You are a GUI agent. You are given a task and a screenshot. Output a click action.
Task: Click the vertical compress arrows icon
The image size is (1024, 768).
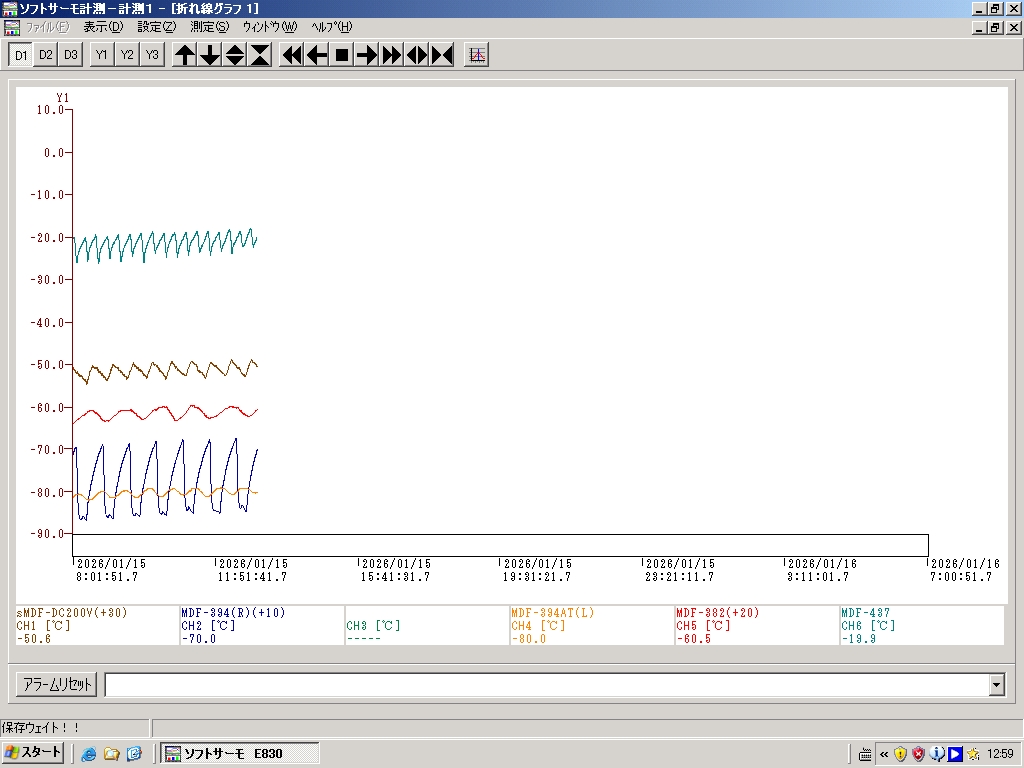[x=260, y=55]
